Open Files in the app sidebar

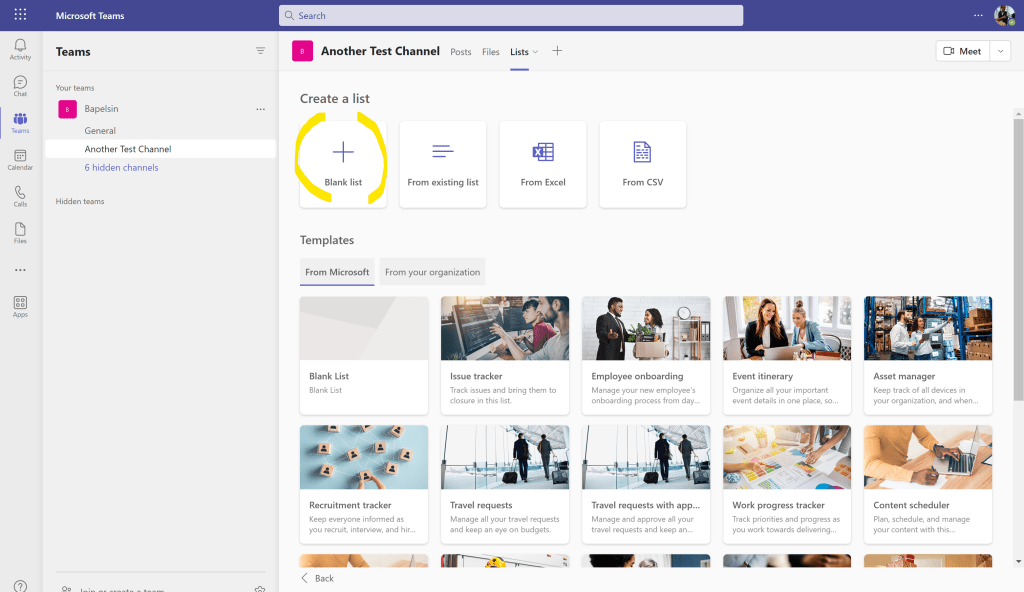[20, 233]
